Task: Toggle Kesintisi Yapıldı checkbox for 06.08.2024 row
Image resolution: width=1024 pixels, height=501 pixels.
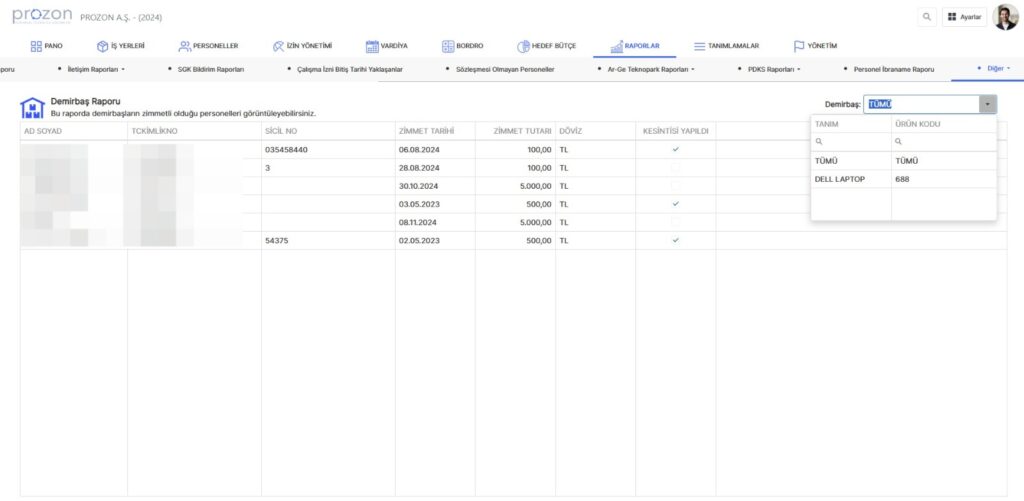Action: [675, 149]
